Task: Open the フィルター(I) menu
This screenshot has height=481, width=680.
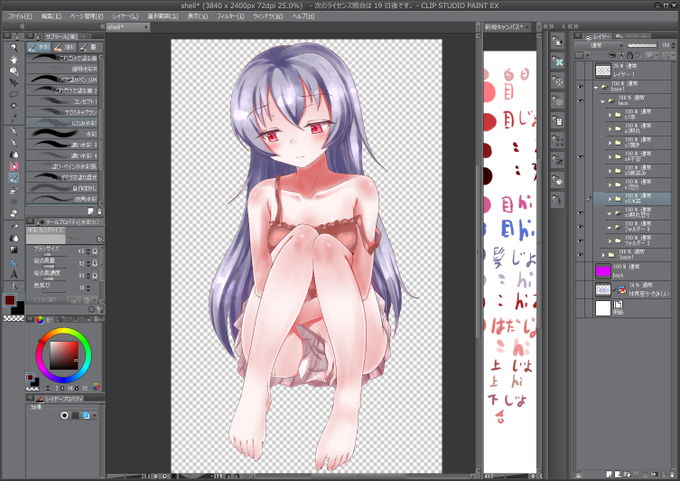Action: pyautogui.click(x=230, y=16)
